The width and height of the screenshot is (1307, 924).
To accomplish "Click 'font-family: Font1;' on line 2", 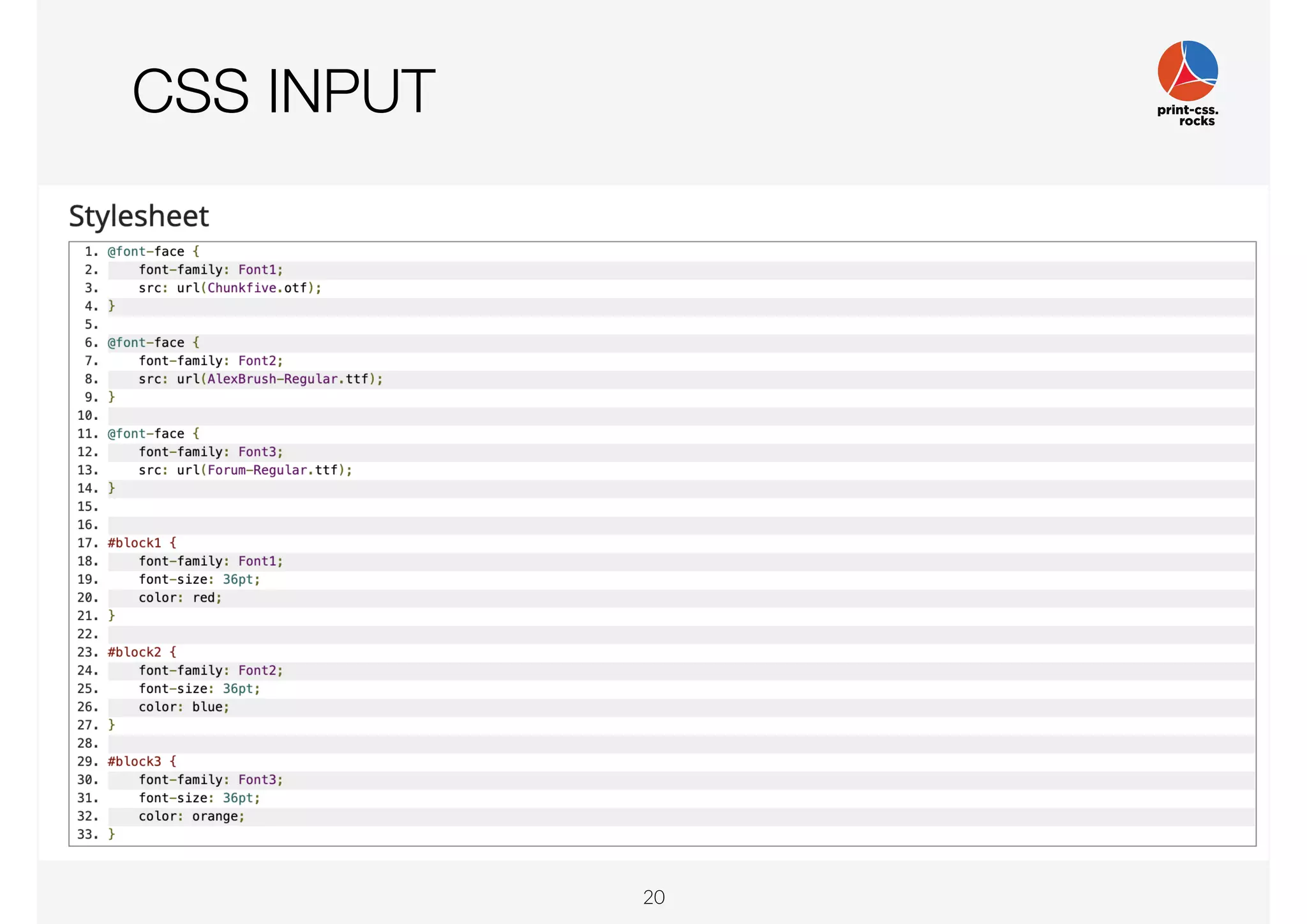I will click(211, 270).
